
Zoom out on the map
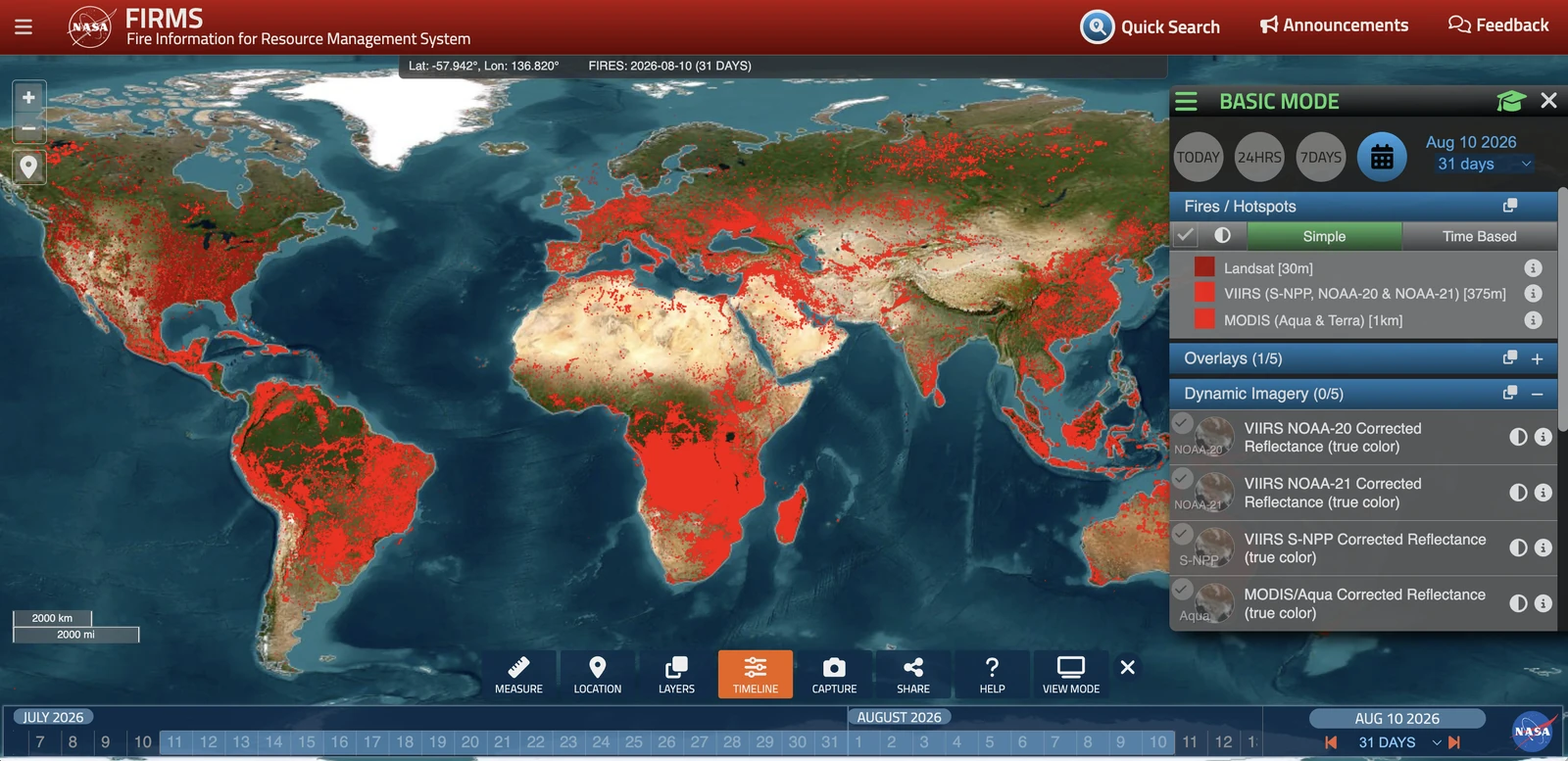click(x=29, y=128)
